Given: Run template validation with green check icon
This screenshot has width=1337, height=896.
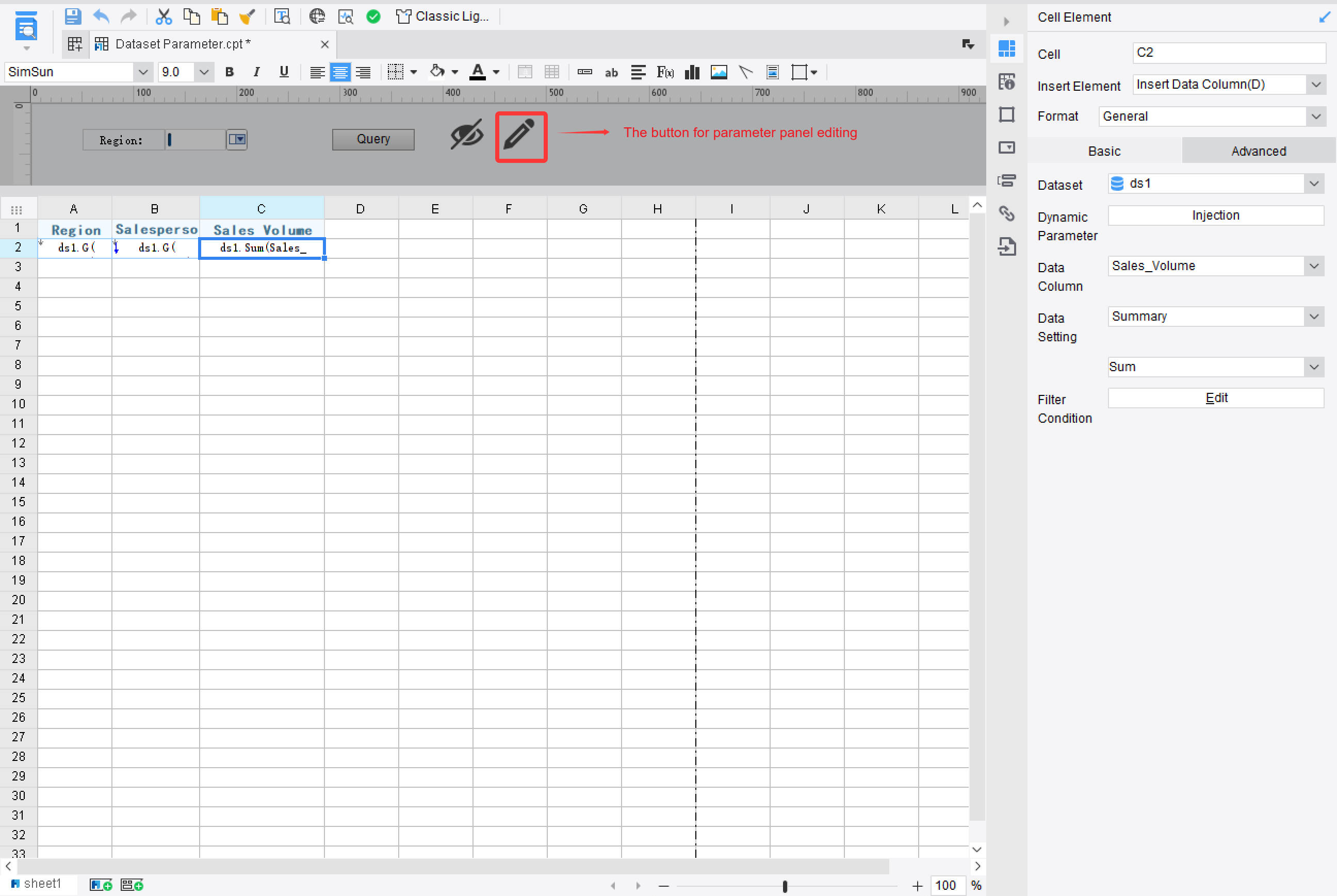Looking at the screenshot, I should point(374,16).
